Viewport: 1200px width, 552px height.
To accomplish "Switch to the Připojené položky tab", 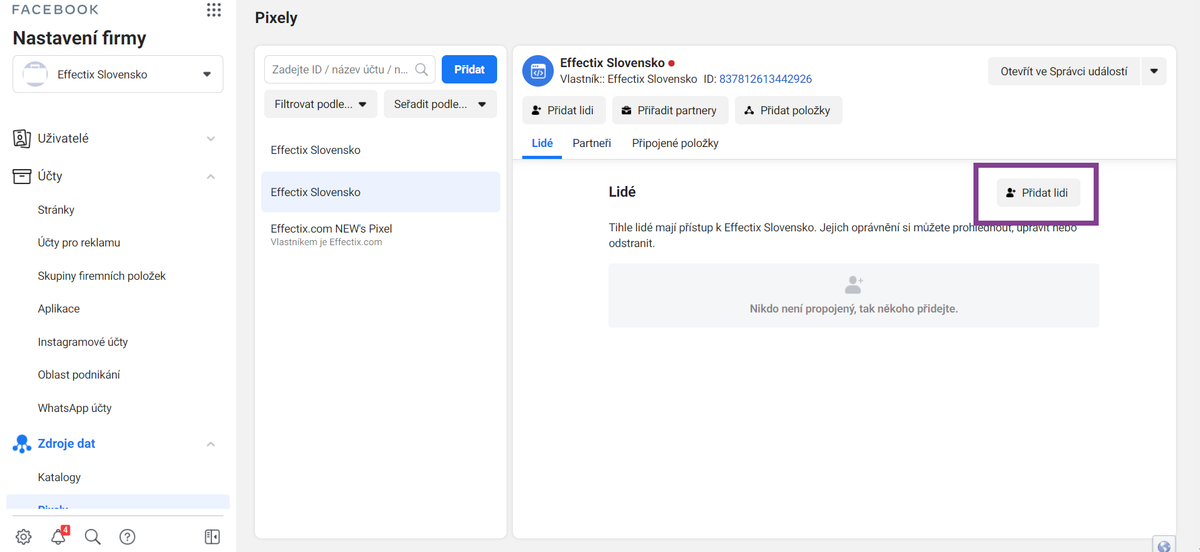I will pos(675,143).
